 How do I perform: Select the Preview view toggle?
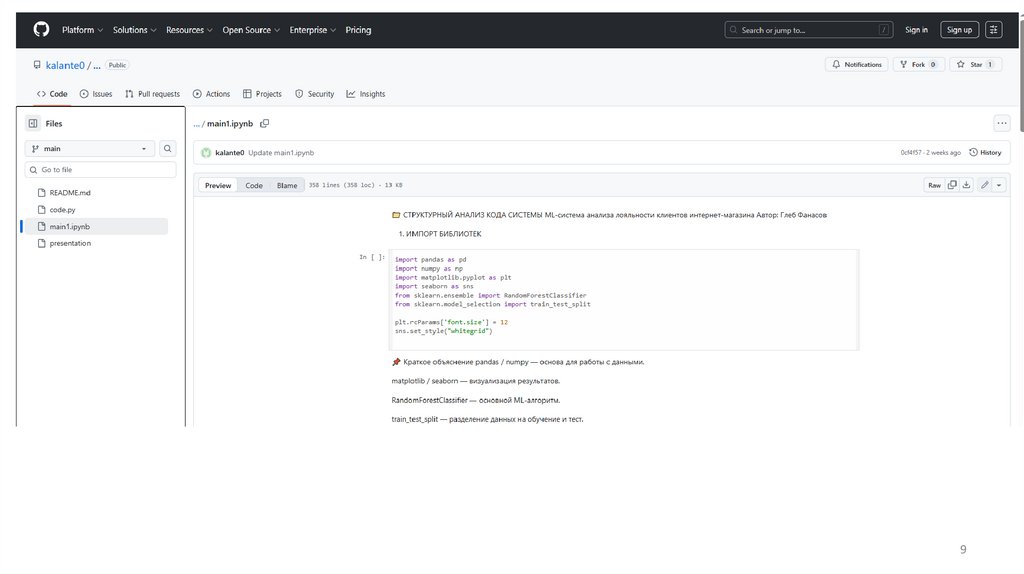point(218,185)
